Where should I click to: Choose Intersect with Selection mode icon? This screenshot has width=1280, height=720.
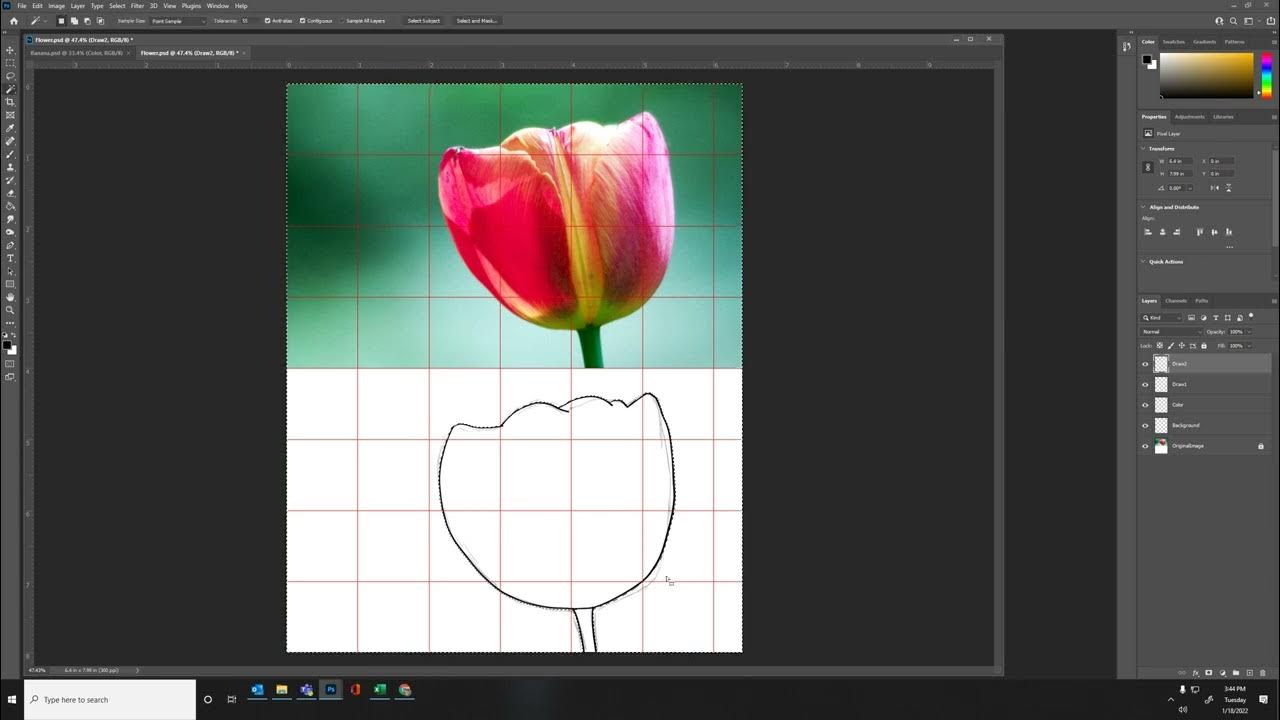pyautogui.click(x=100, y=21)
